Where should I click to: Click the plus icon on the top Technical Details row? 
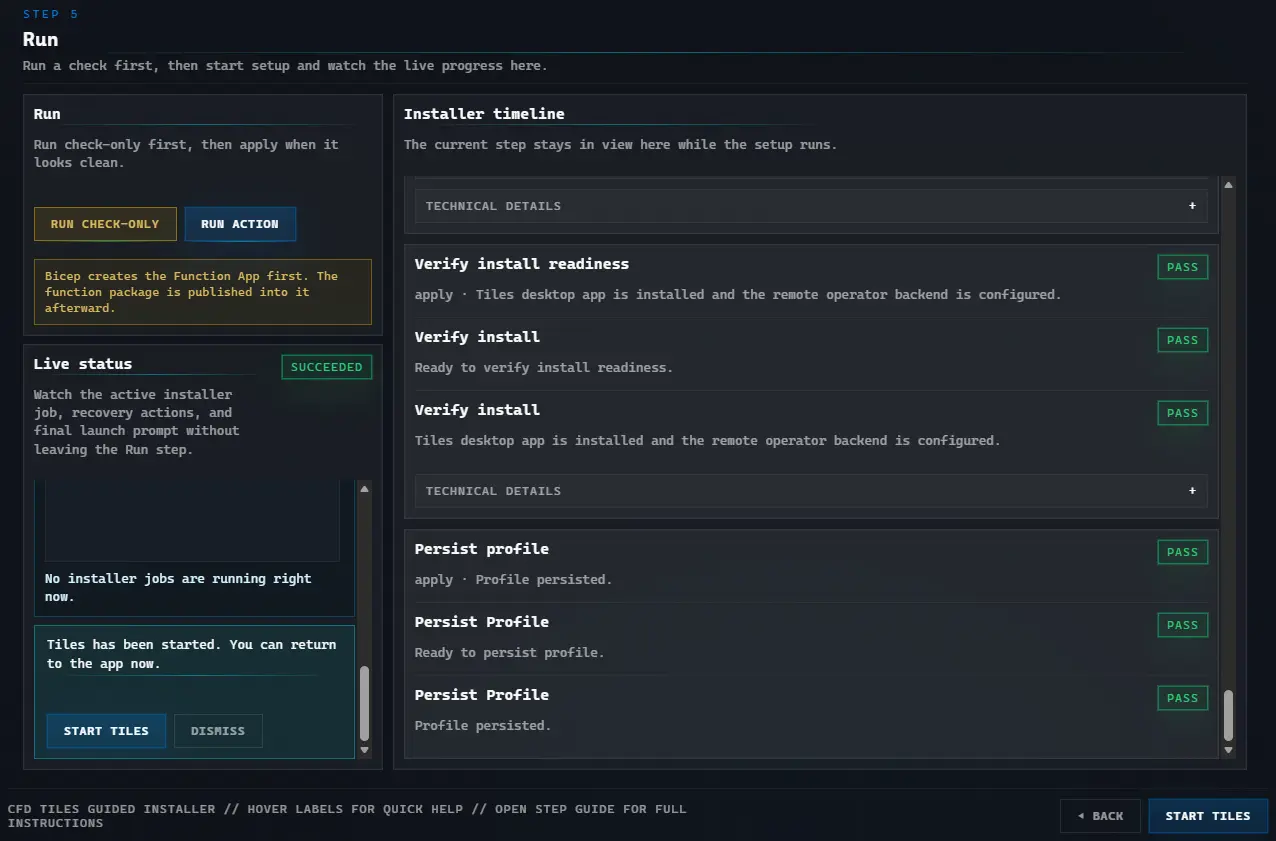coord(1192,206)
